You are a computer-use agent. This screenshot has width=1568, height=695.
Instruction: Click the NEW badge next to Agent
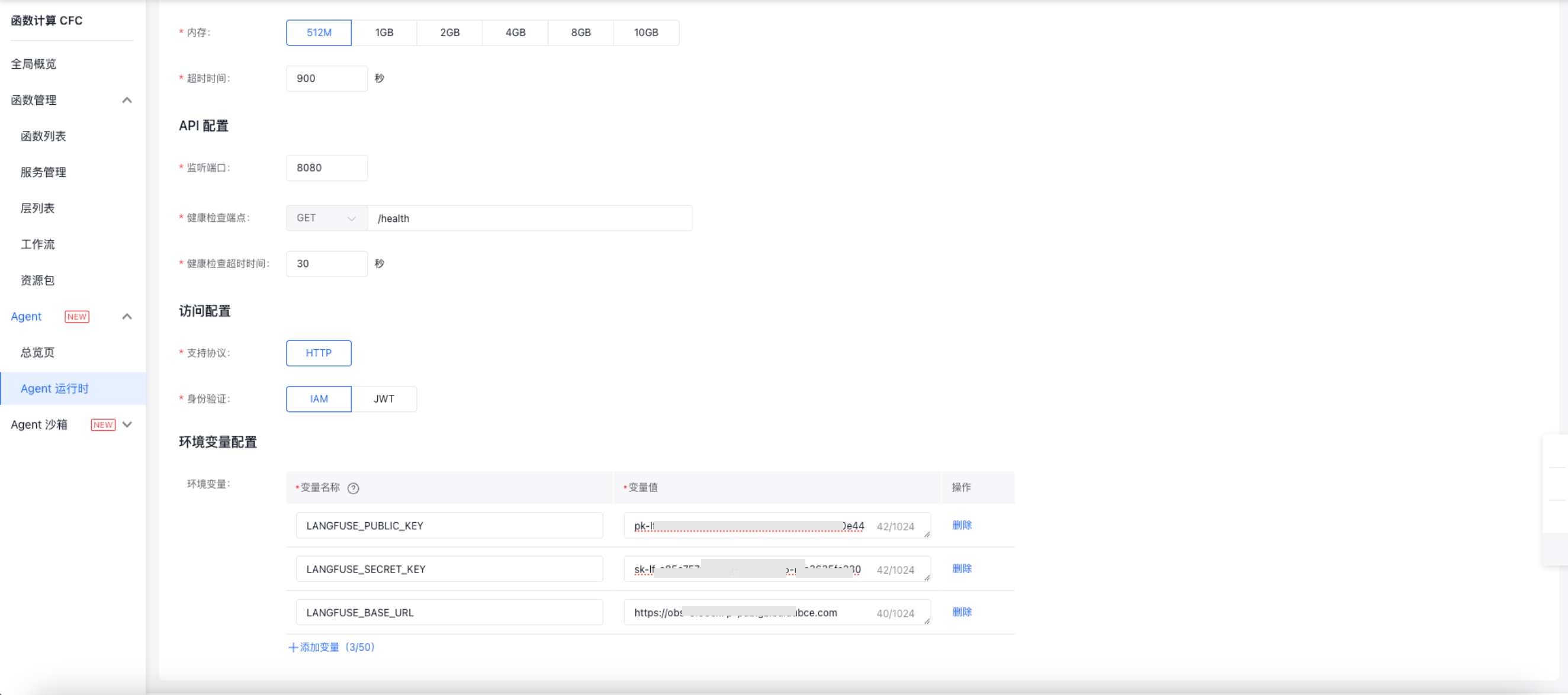click(77, 317)
